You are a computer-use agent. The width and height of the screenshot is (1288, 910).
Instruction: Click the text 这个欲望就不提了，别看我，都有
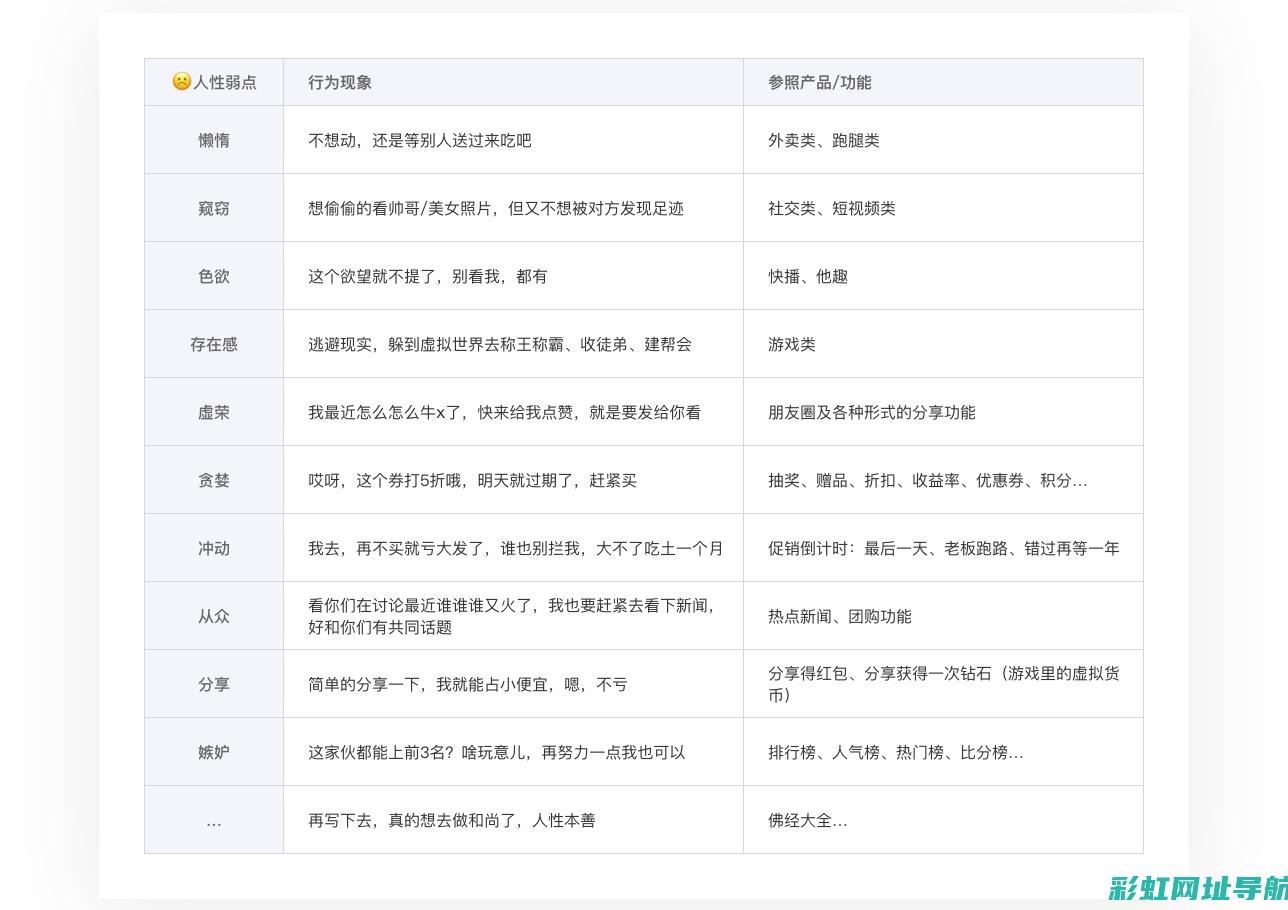[x=428, y=276]
